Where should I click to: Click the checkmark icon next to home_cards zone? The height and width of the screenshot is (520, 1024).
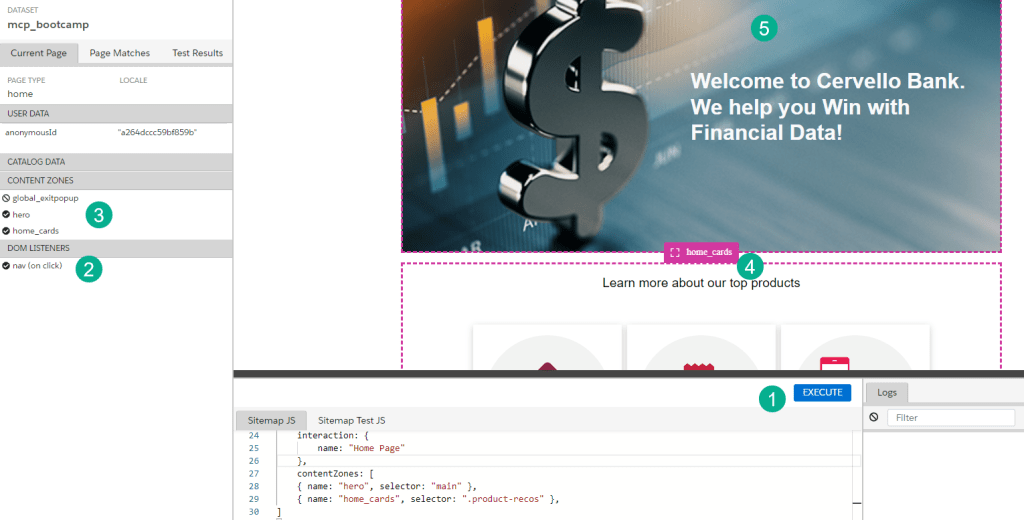[x=6, y=230]
